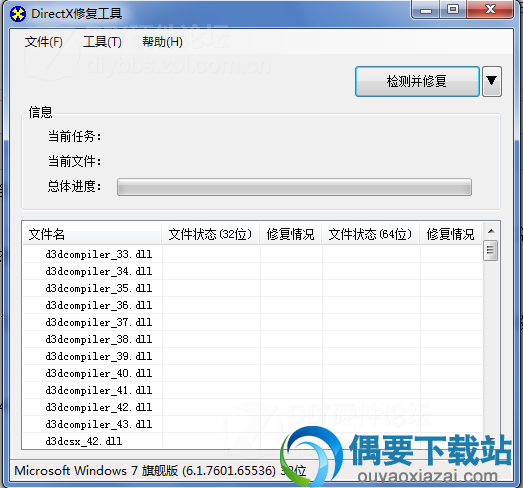Select row d3dcompiler_38.dll

[252, 340]
